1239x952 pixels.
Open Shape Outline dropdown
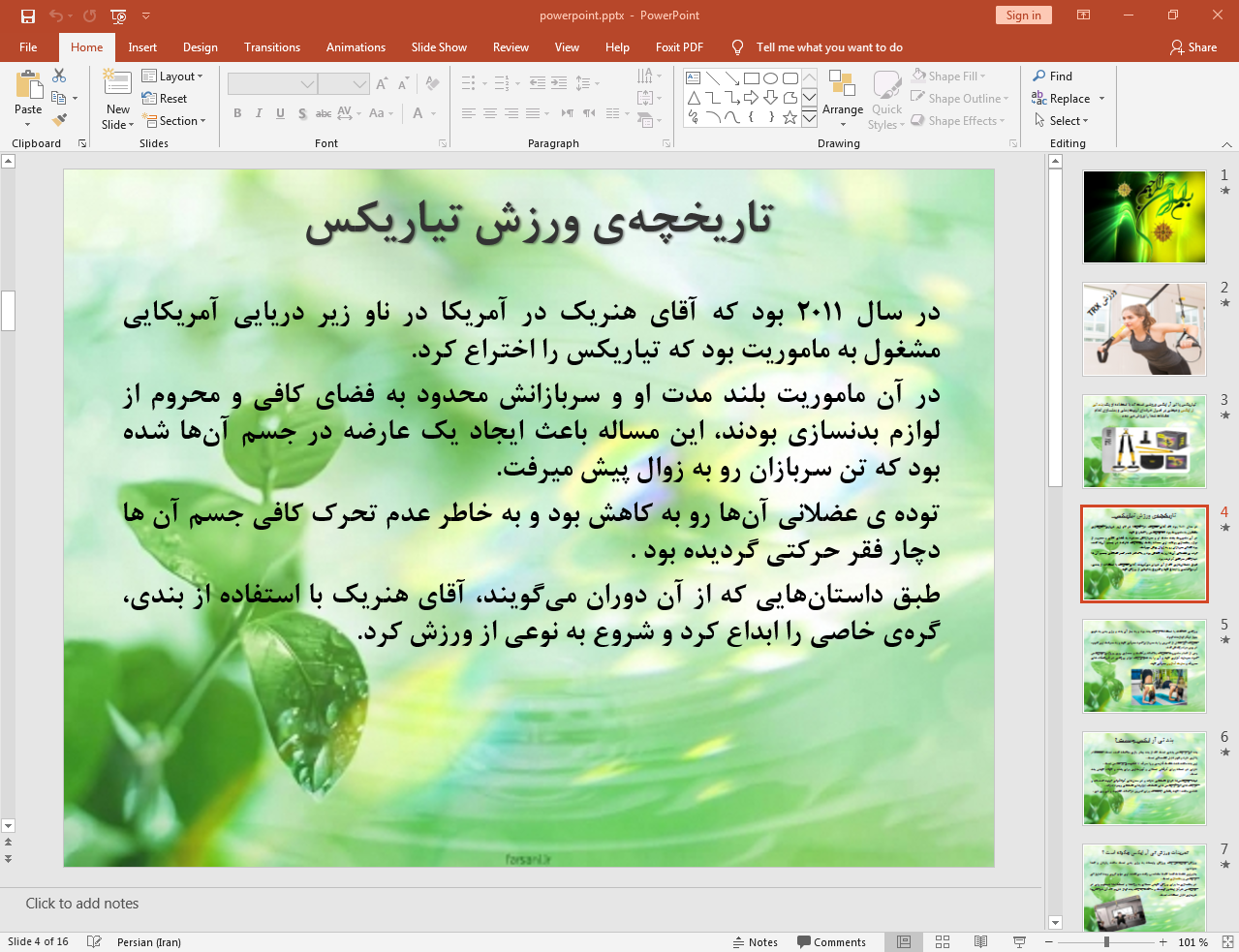coord(960,98)
